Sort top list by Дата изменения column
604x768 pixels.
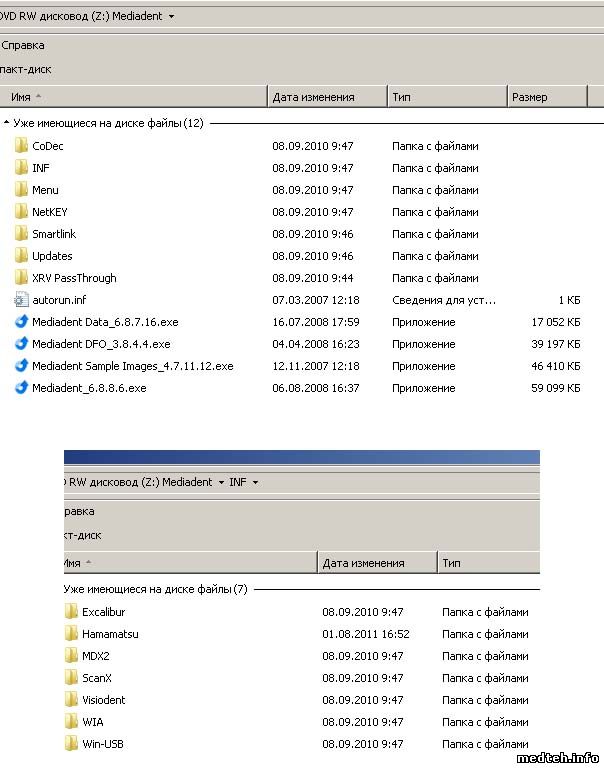point(314,97)
